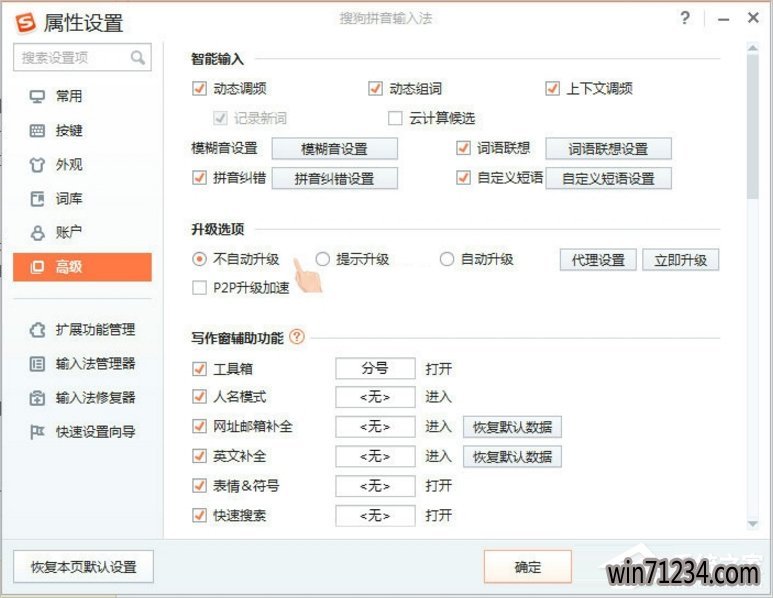
Task: Click the scrollbar up arrow
Action: tap(752, 48)
